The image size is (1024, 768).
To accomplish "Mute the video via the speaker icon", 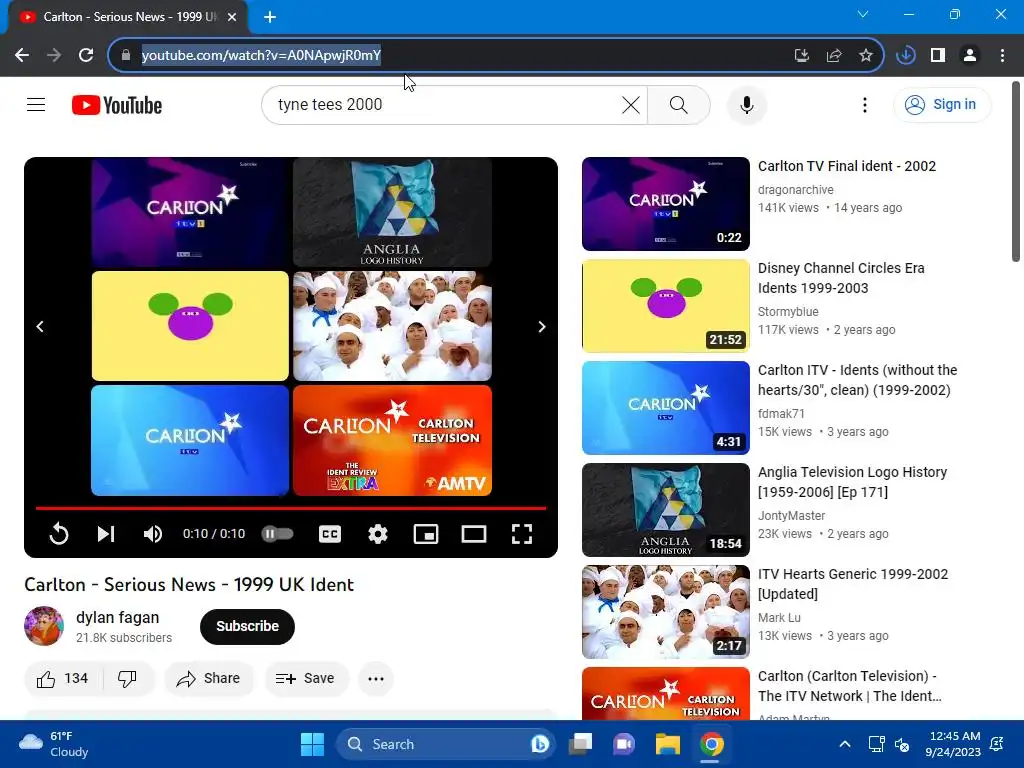I will point(153,534).
